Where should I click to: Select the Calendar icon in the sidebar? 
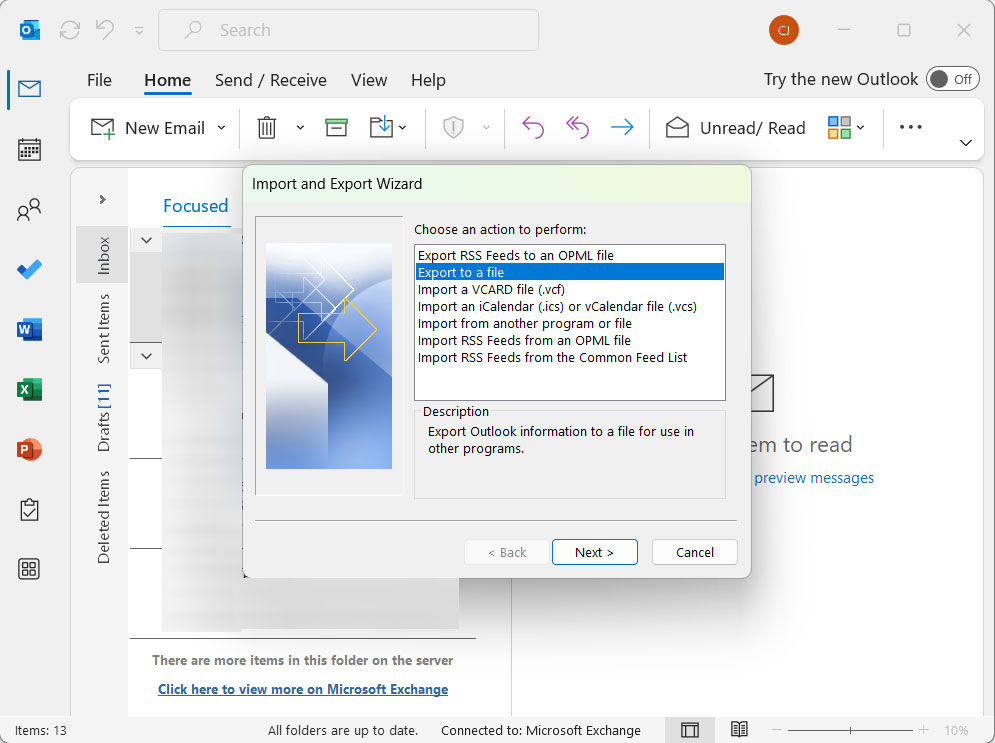(x=29, y=149)
